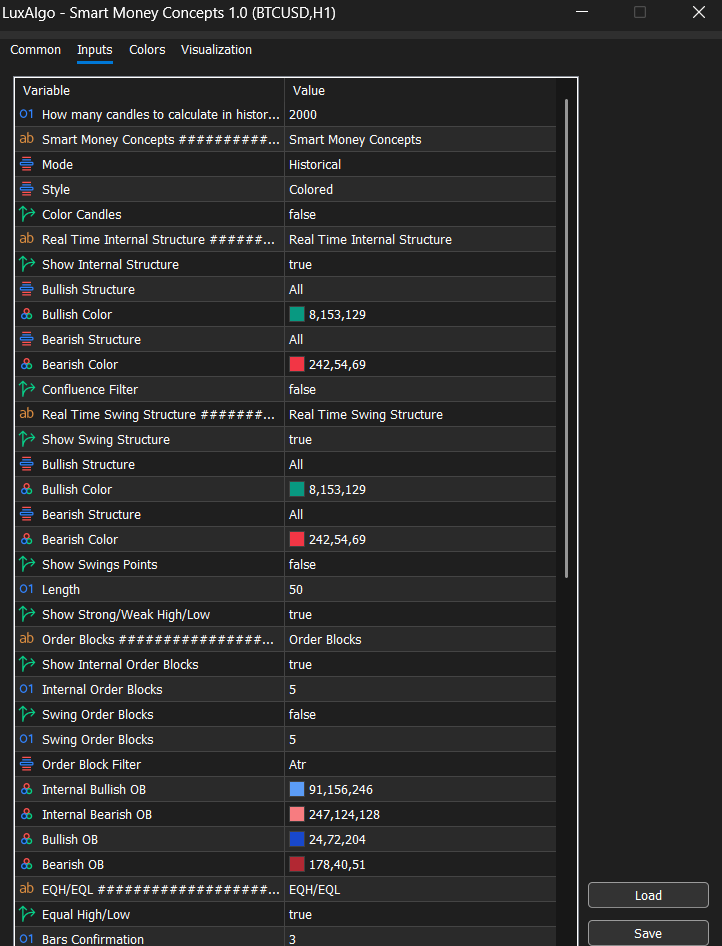Select the Smart Money Concepts value cell
This screenshot has width=722, height=946.
point(420,139)
